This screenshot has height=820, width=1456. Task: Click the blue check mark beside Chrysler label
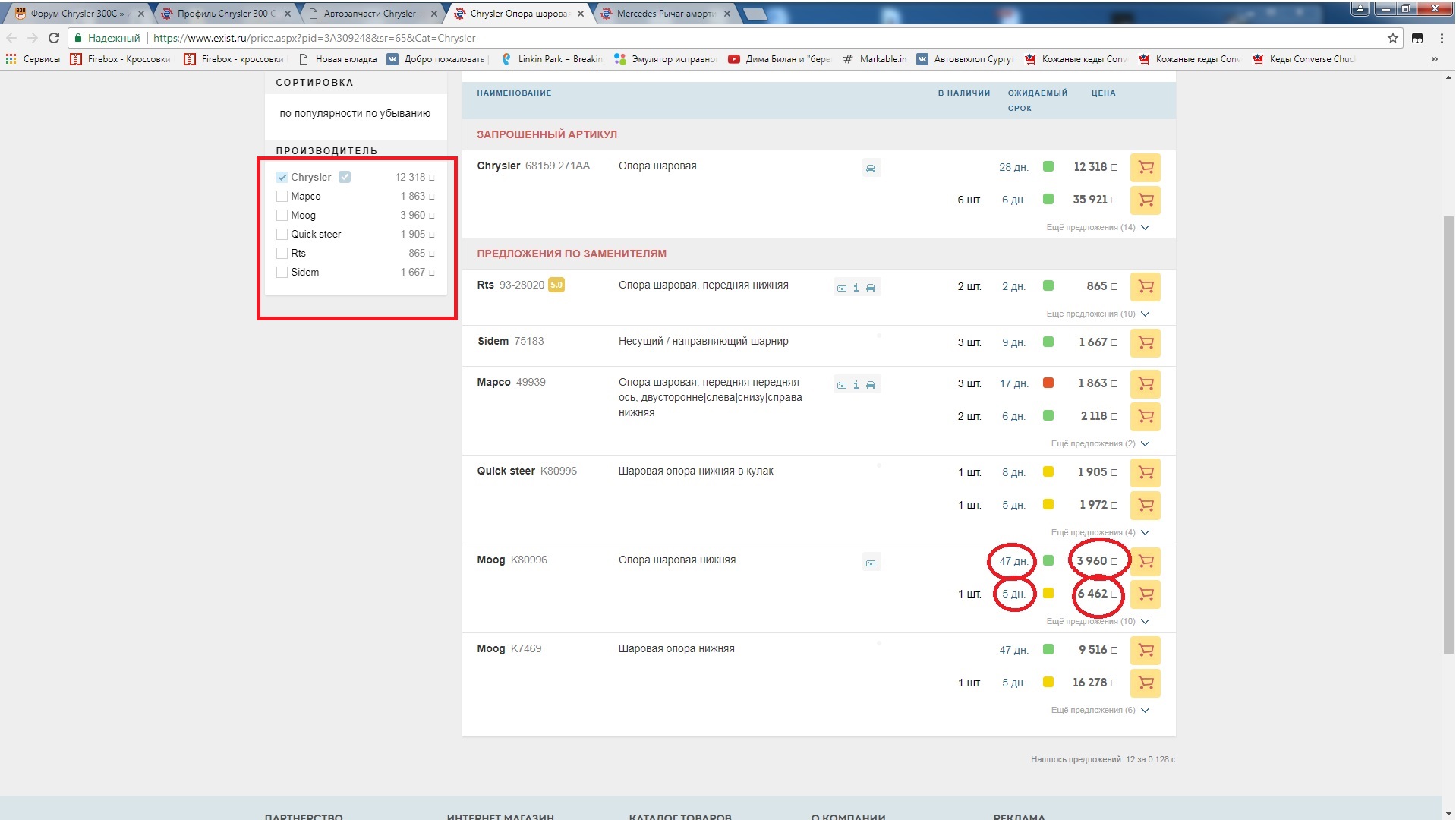(x=345, y=177)
